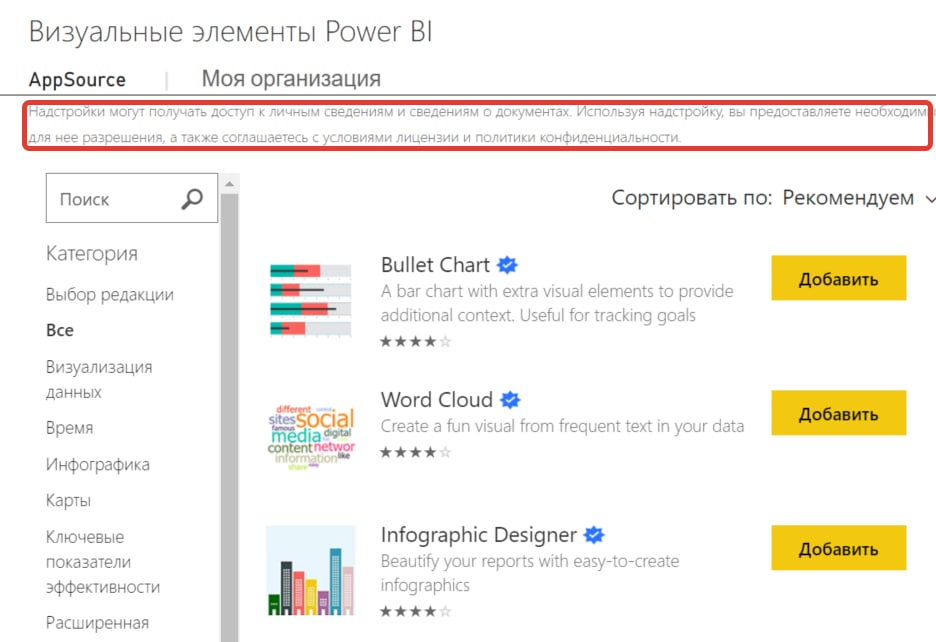This screenshot has width=936, height=642.
Task: Click the Bullet Chart description text
Action: [x=557, y=303]
